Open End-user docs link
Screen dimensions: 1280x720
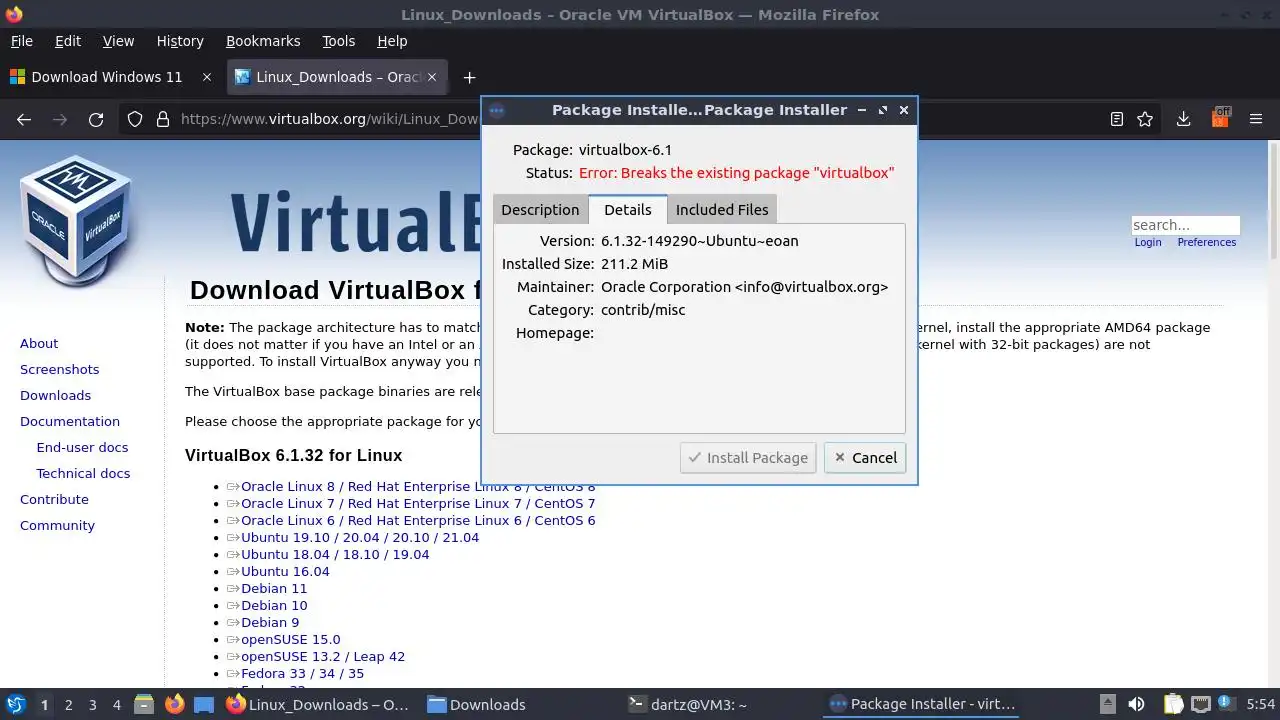(x=82, y=447)
